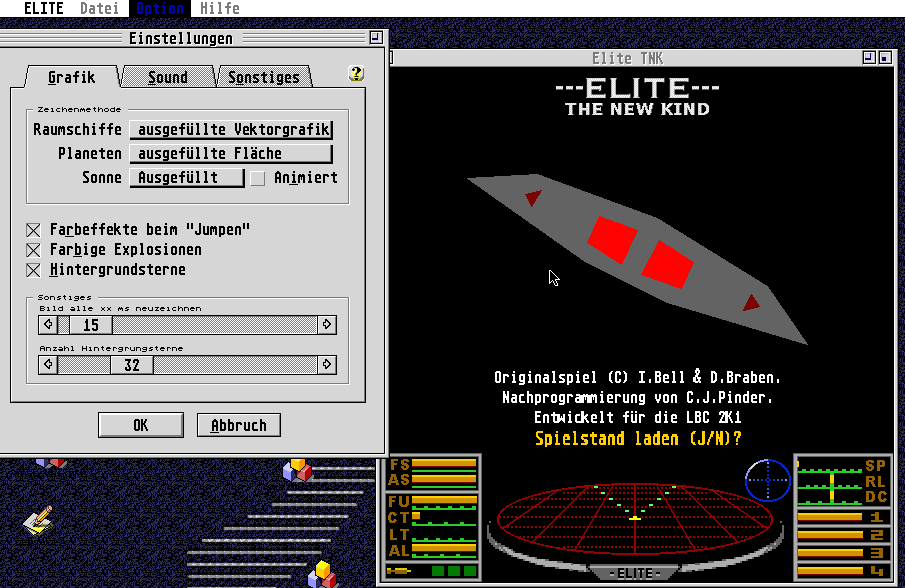Image resolution: width=905 pixels, height=588 pixels.
Task: Confirm settings with OK button
Action: coord(140,425)
